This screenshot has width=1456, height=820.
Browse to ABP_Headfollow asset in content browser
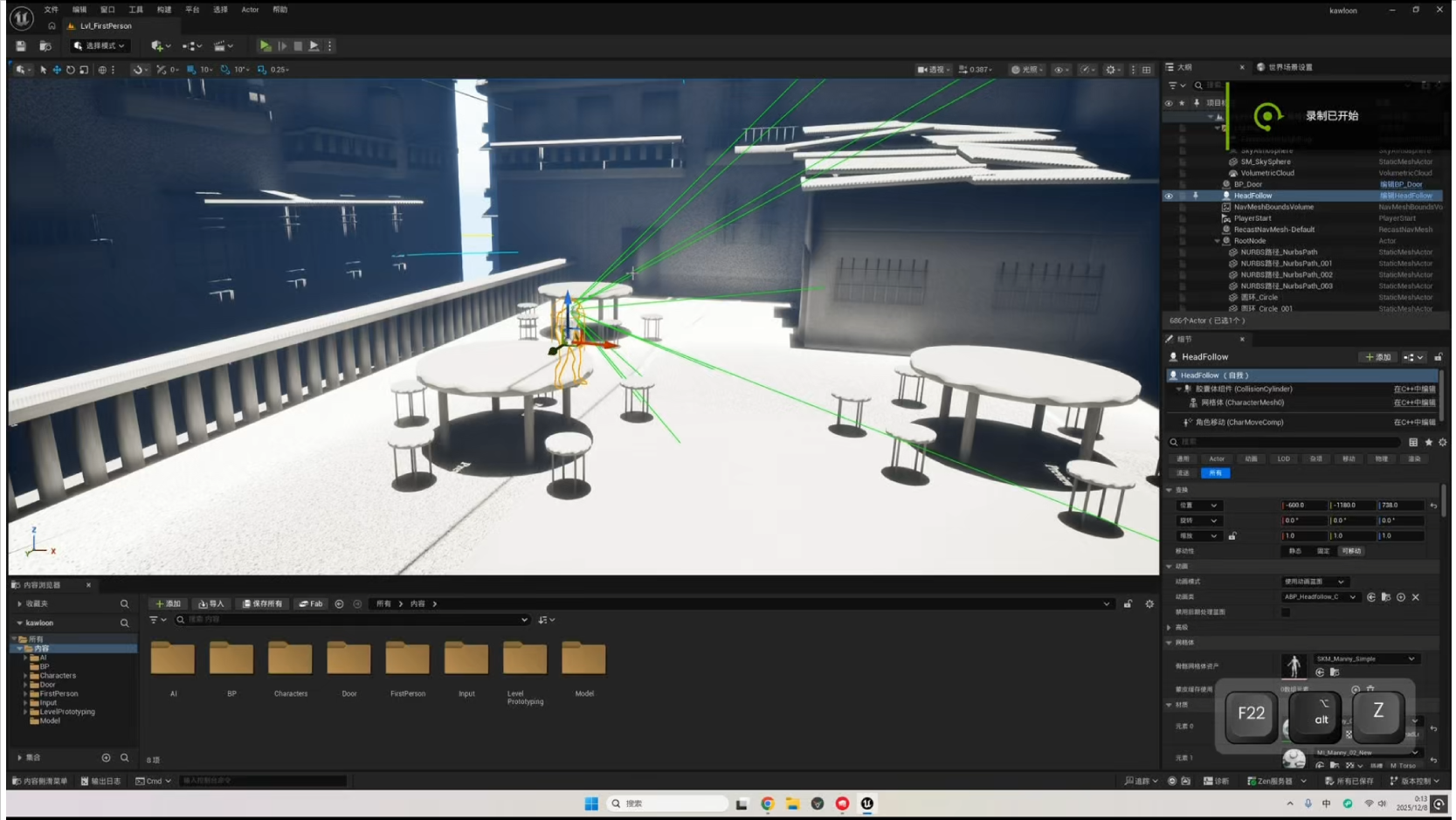click(1386, 597)
